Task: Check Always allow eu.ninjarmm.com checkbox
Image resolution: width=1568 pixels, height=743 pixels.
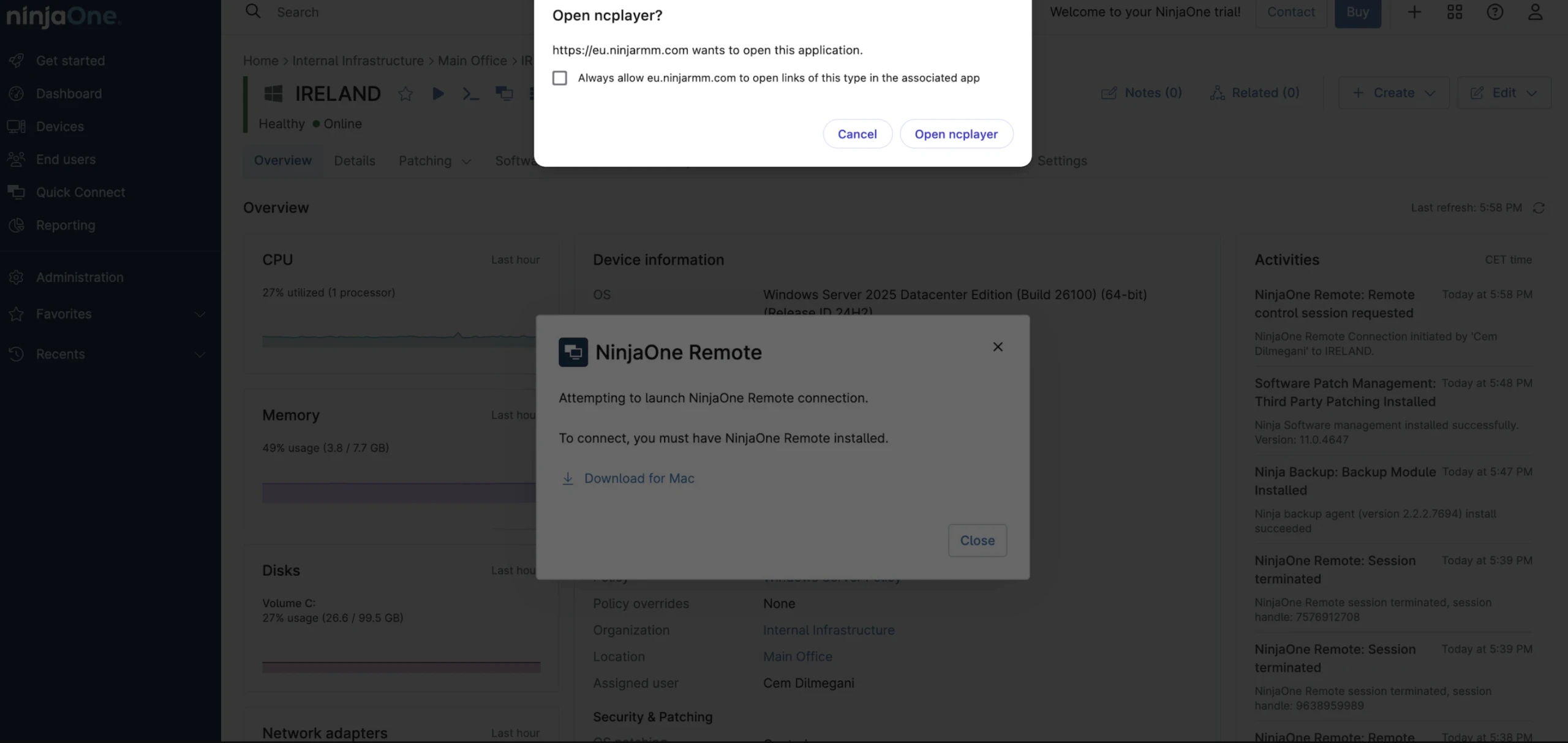Action: 560,78
